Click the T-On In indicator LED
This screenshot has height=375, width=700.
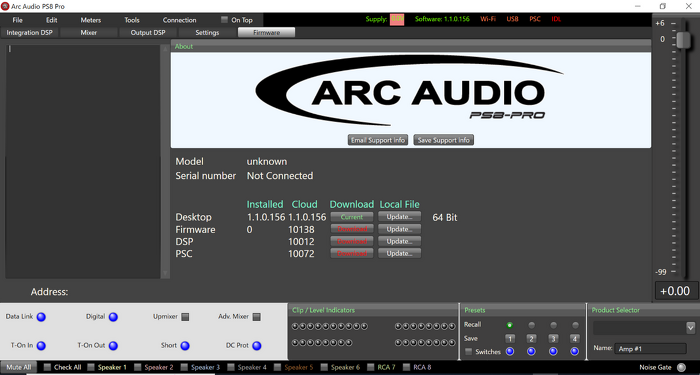click(41, 346)
